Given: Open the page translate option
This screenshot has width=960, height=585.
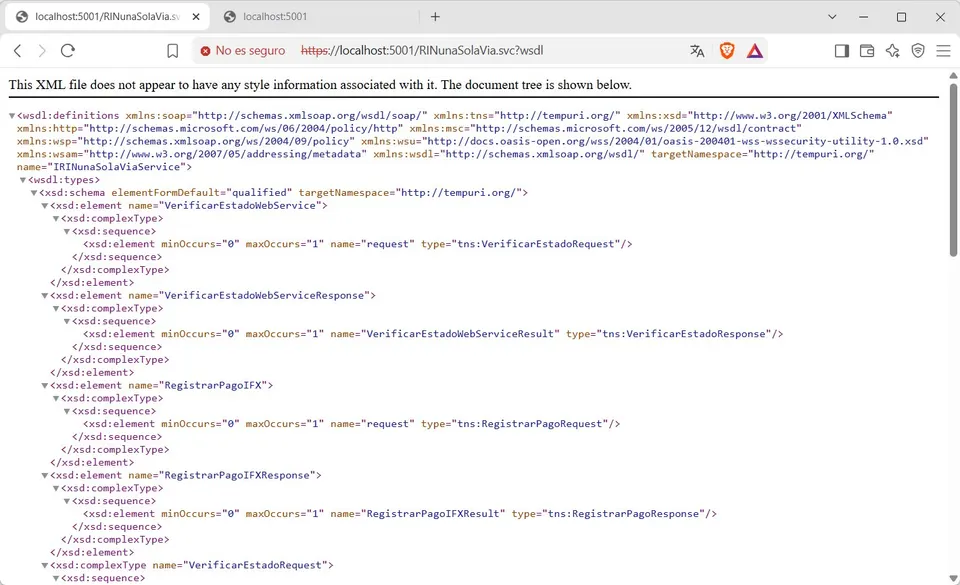Looking at the screenshot, I should (697, 51).
